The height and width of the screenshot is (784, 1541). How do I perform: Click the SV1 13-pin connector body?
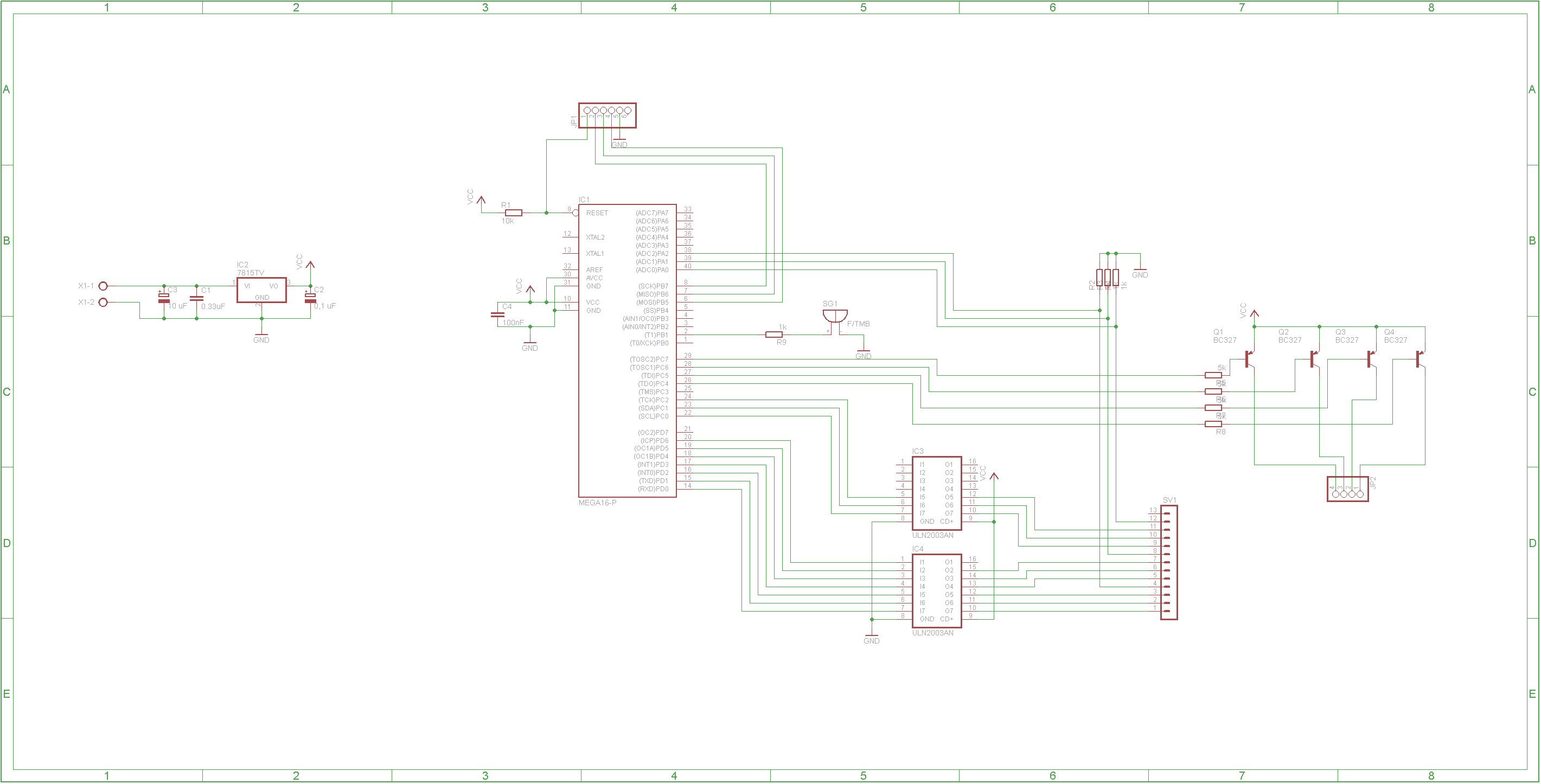point(1169,563)
